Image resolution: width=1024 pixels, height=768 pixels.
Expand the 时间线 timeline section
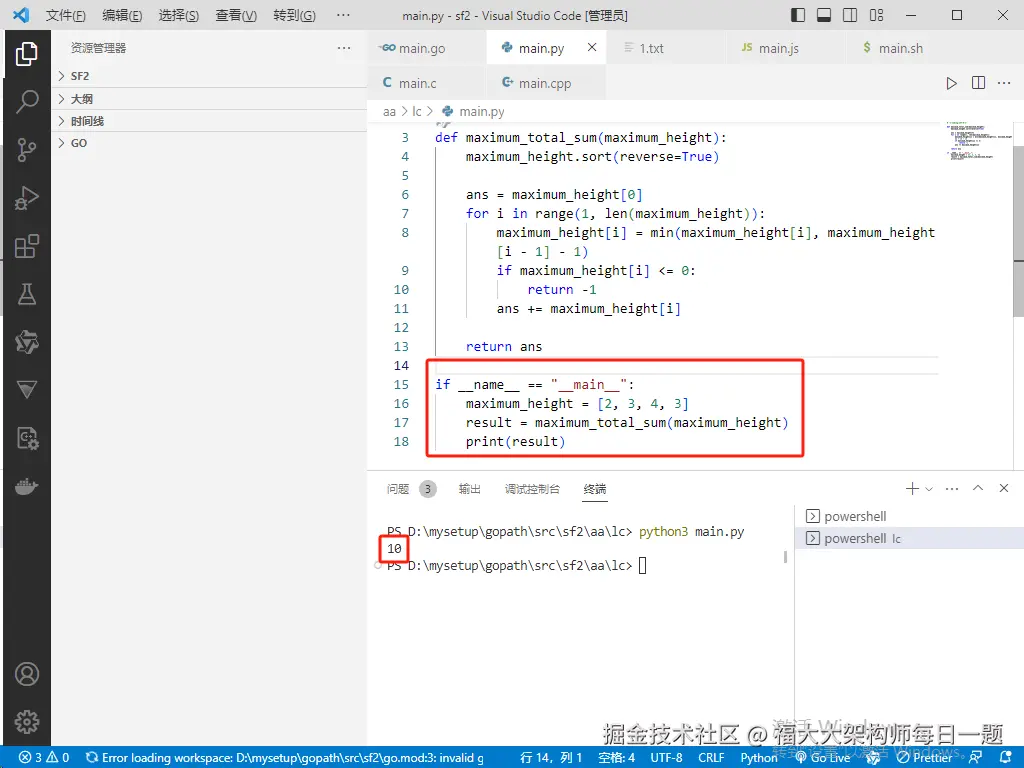tap(209, 121)
